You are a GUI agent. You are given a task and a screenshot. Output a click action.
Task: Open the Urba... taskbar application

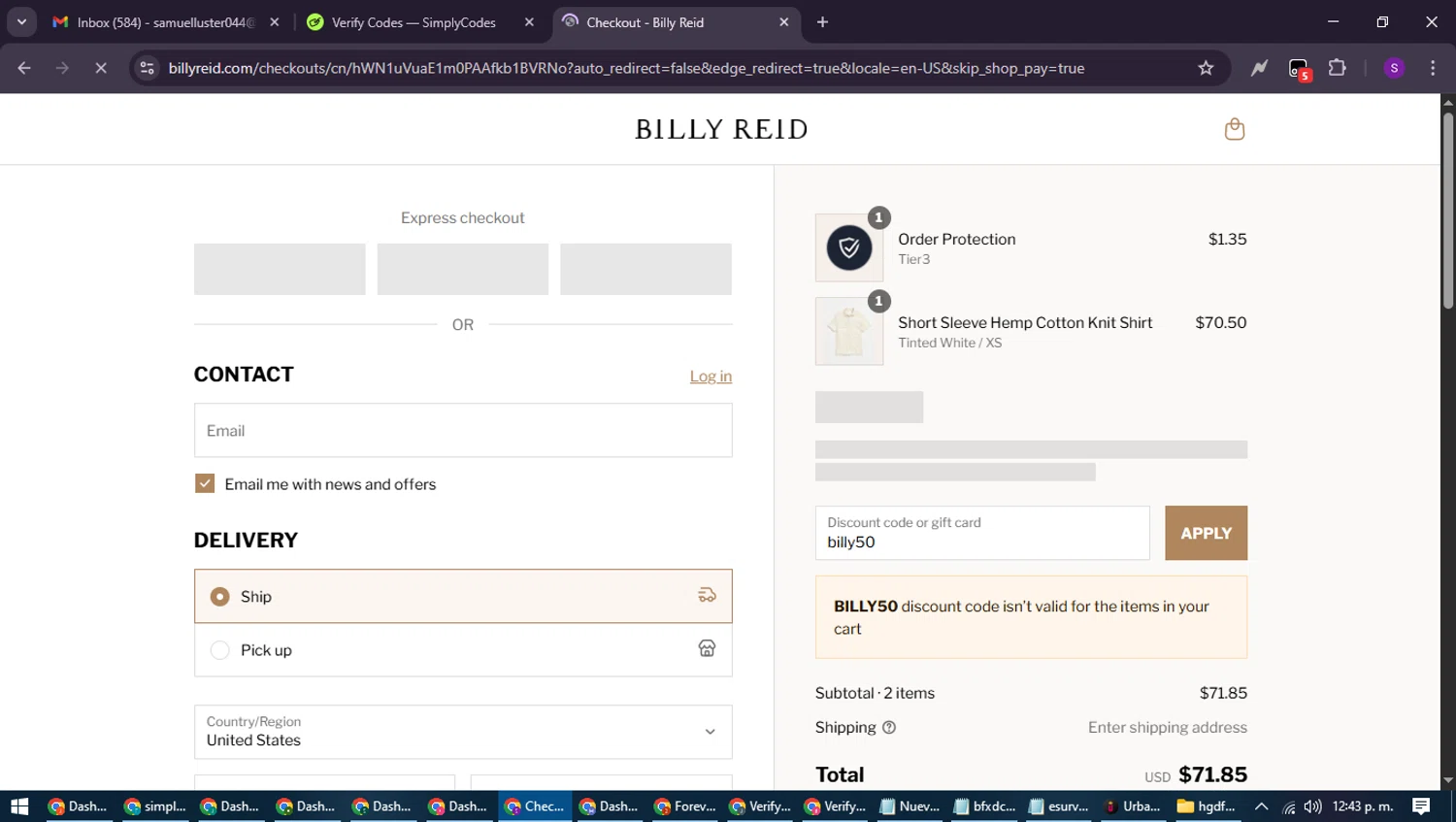[1133, 806]
